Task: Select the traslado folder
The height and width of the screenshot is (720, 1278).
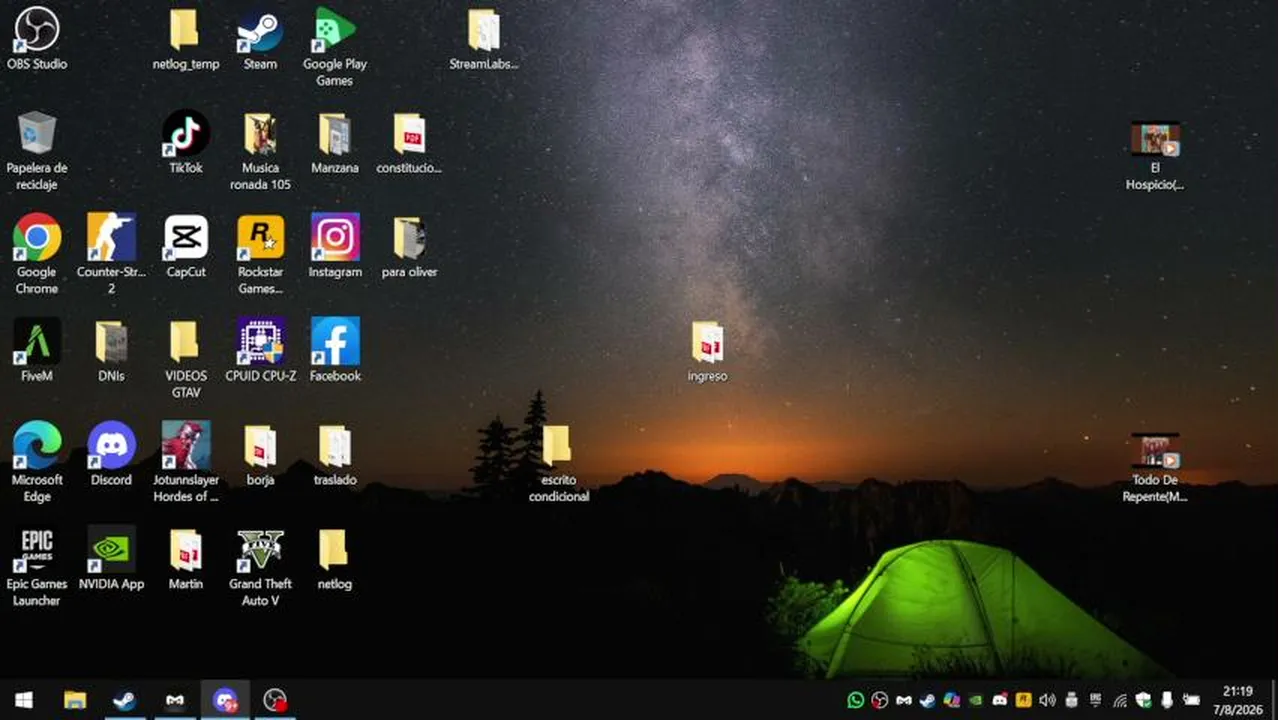Action: [335, 455]
